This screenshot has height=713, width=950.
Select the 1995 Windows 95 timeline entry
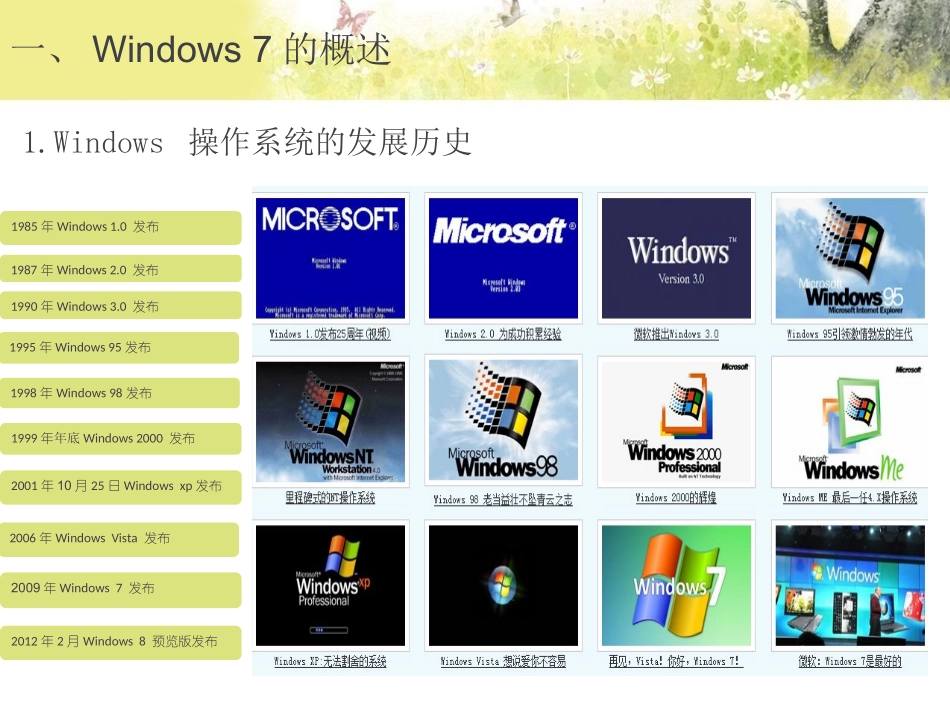[119, 347]
